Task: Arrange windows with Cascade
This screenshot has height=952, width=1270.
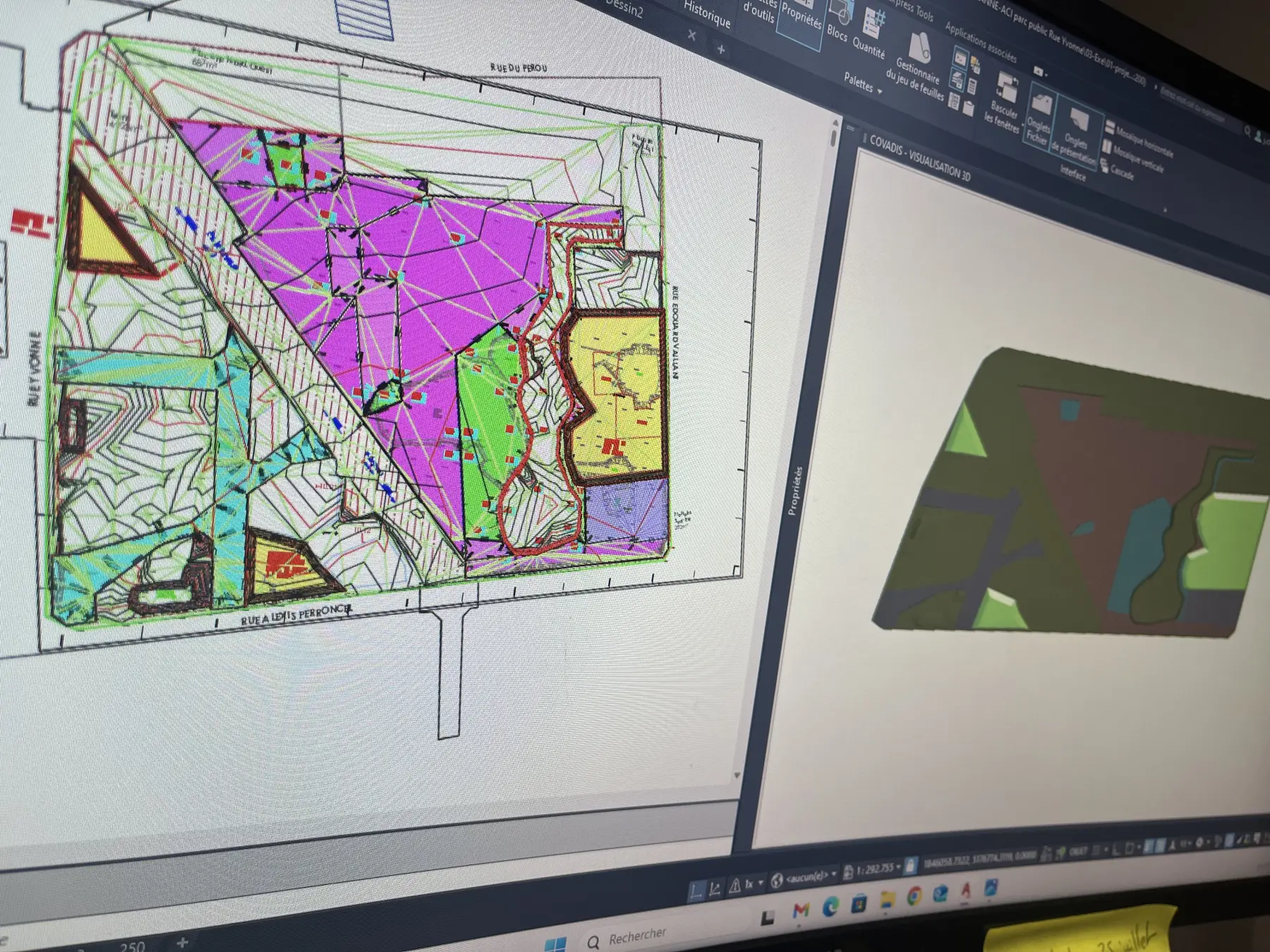Action: coord(1118,170)
